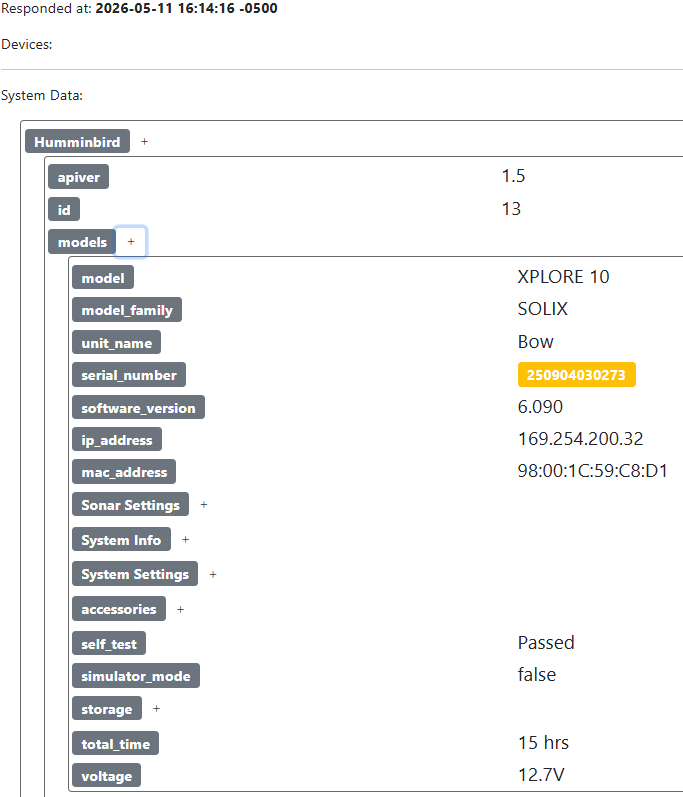Image resolution: width=683 pixels, height=797 pixels.
Task: Click the simulator_mode key badge
Action: (x=136, y=676)
